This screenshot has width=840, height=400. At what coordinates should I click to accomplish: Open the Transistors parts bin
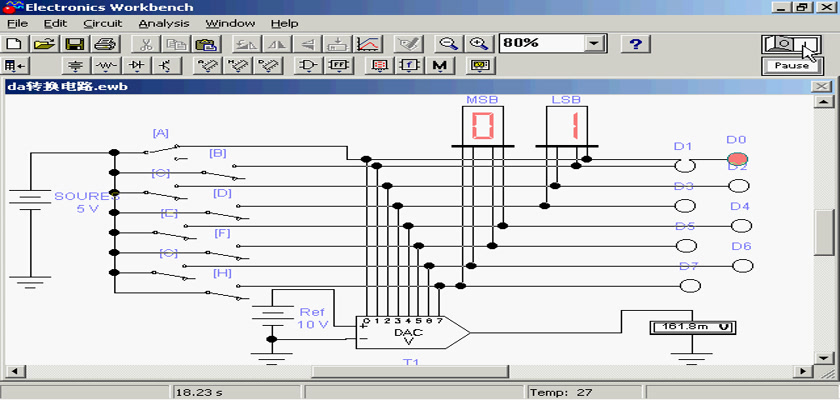(x=167, y=66)
